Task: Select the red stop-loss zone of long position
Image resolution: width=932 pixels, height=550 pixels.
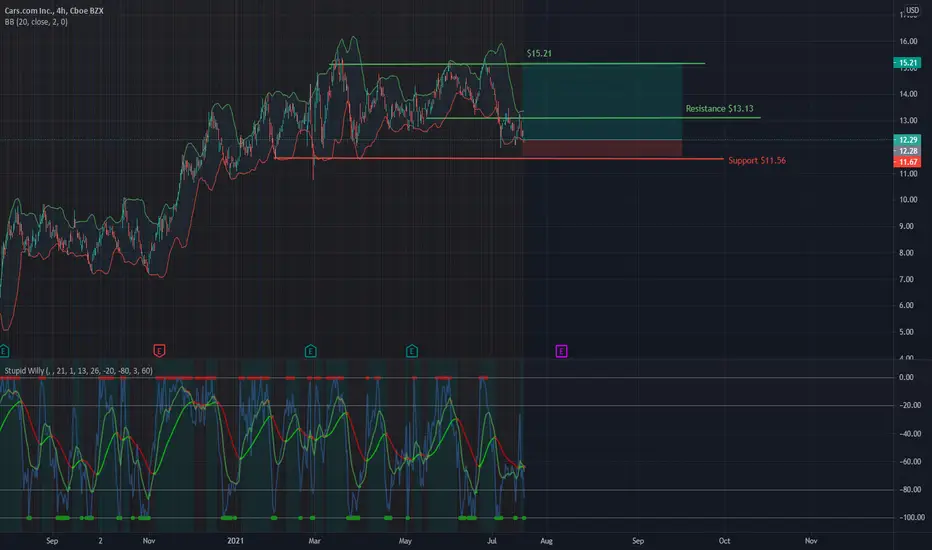Action: 602,148
